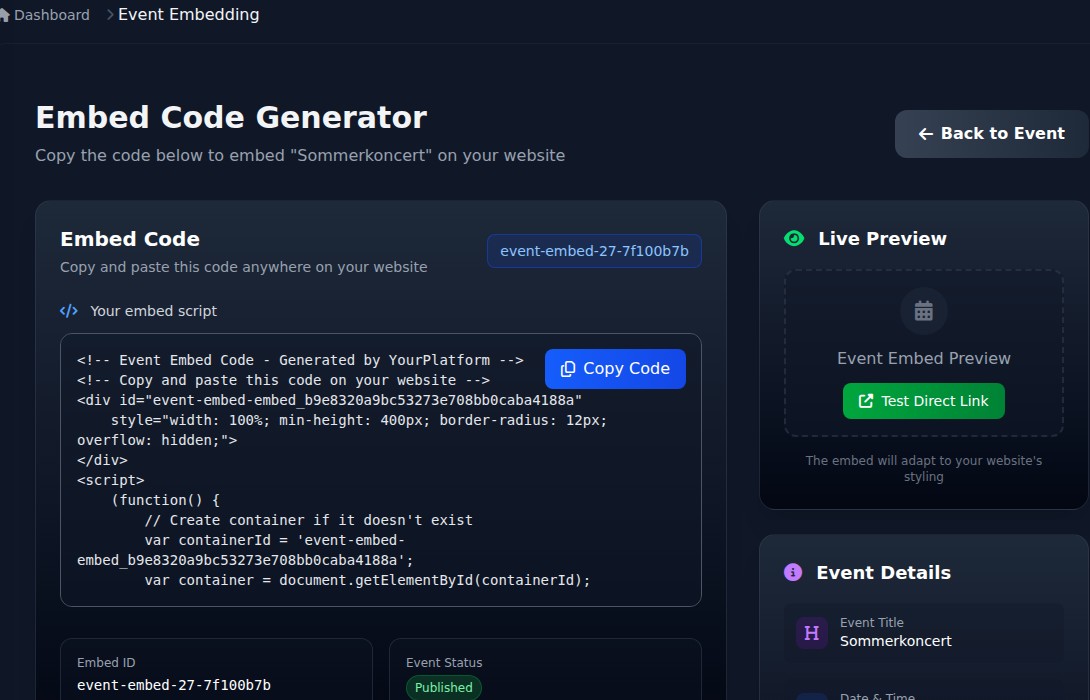Click the 'Event Status' label
1090x700 pixels.
click(444, 662)
